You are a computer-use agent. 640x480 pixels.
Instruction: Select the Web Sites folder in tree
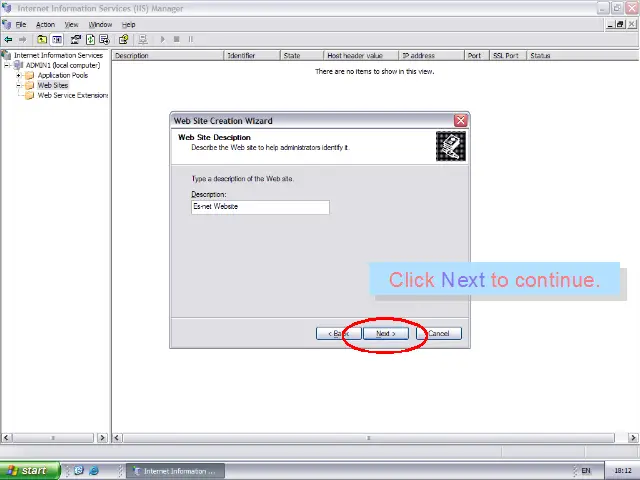tap(52, 85)
